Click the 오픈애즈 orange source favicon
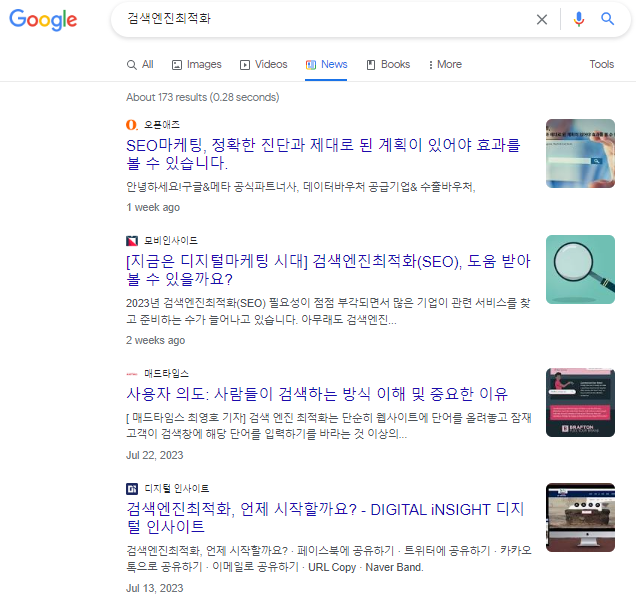 click(131, 125)
